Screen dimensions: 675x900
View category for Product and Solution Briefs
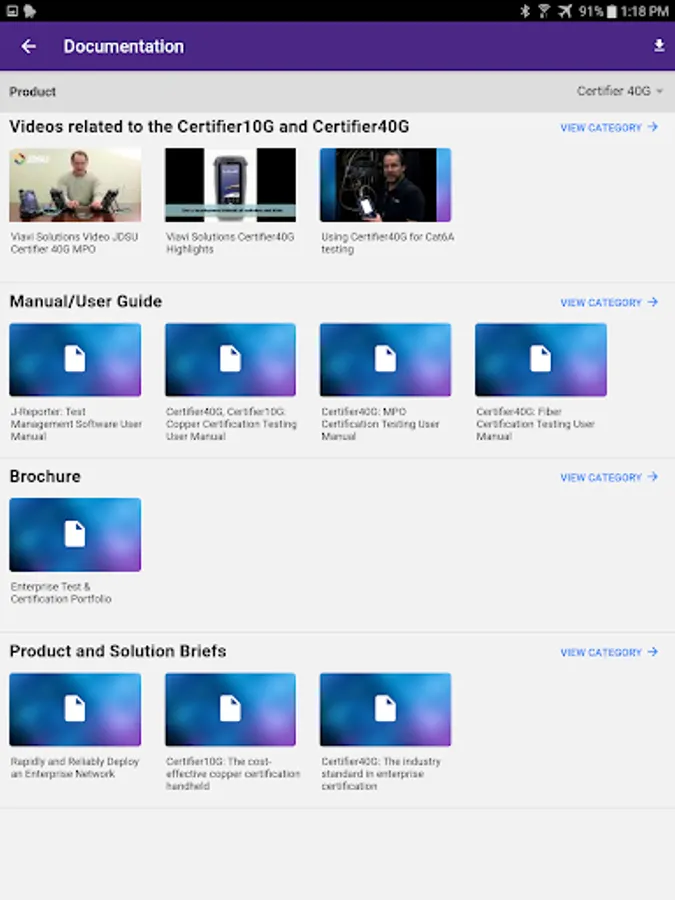click(609, 653)
